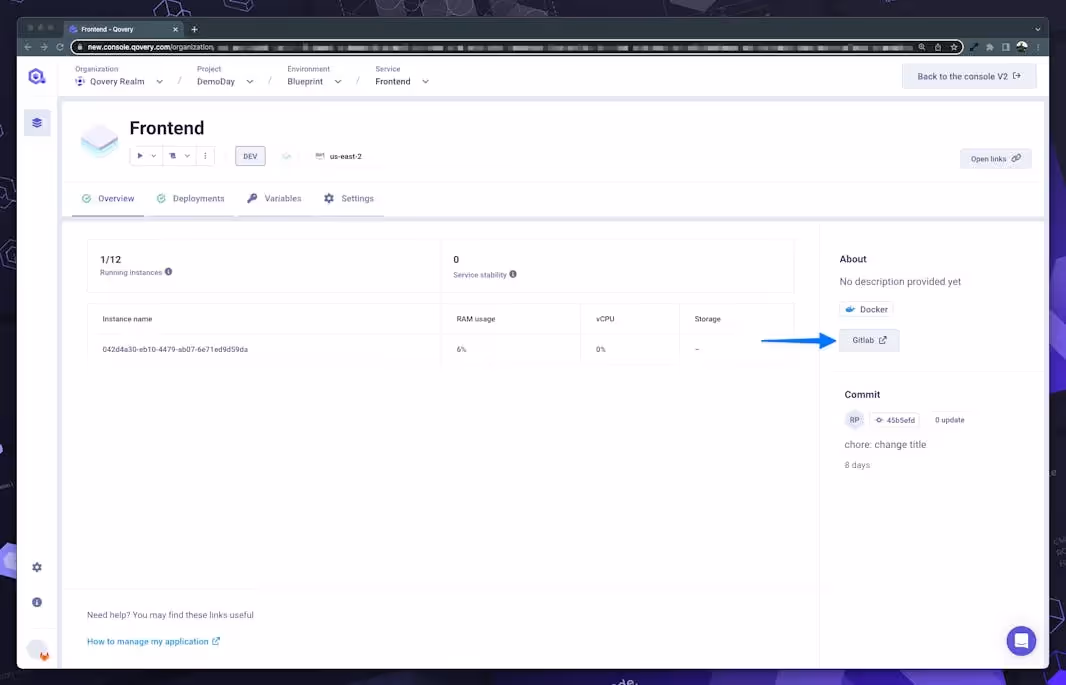Open the browser extensions puzzle icon
Image resolution: width=1066 pixels, height=685 pixels.
[990, 47]
